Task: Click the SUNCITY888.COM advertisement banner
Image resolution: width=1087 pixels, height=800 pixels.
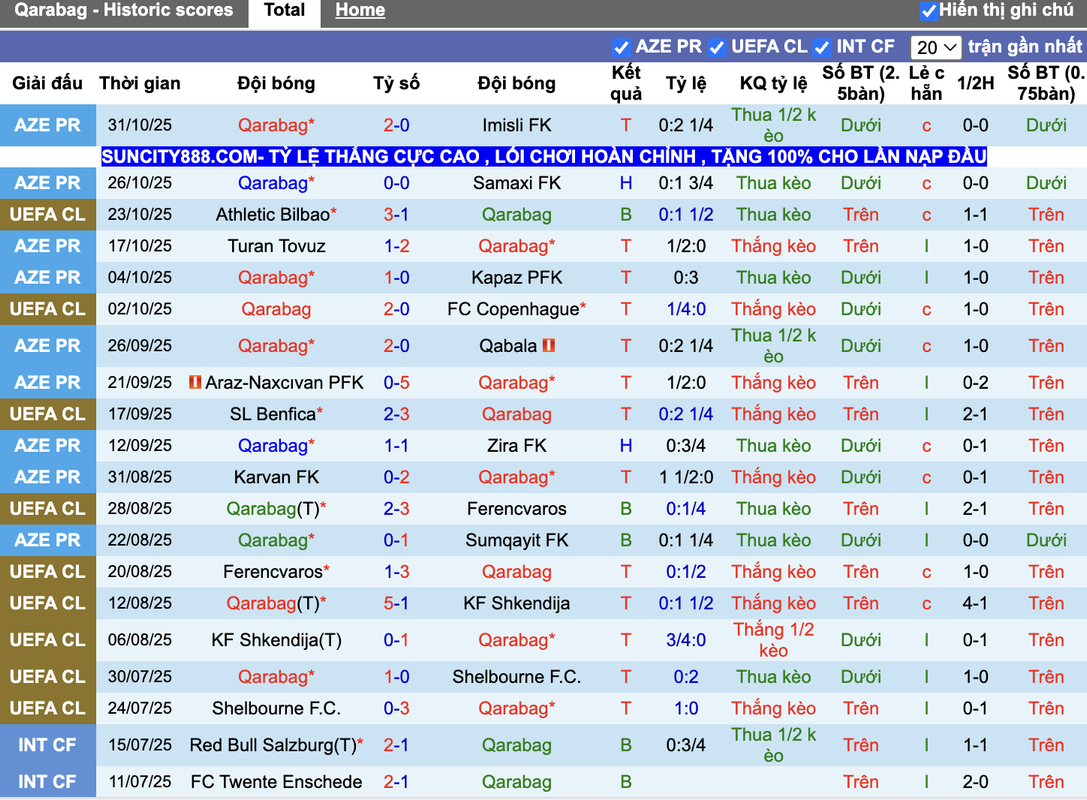Action: [544, 157]
